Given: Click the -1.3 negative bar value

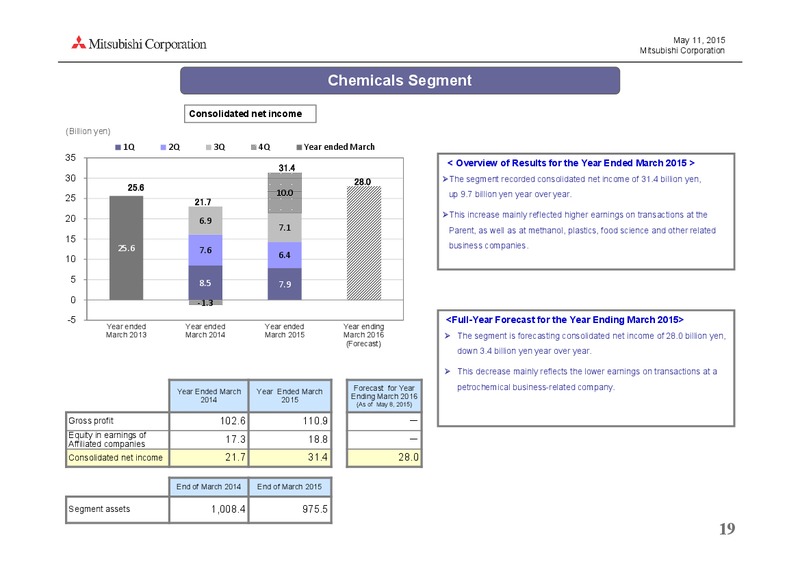Looking at the screenshot, I should tap(205, 303).
